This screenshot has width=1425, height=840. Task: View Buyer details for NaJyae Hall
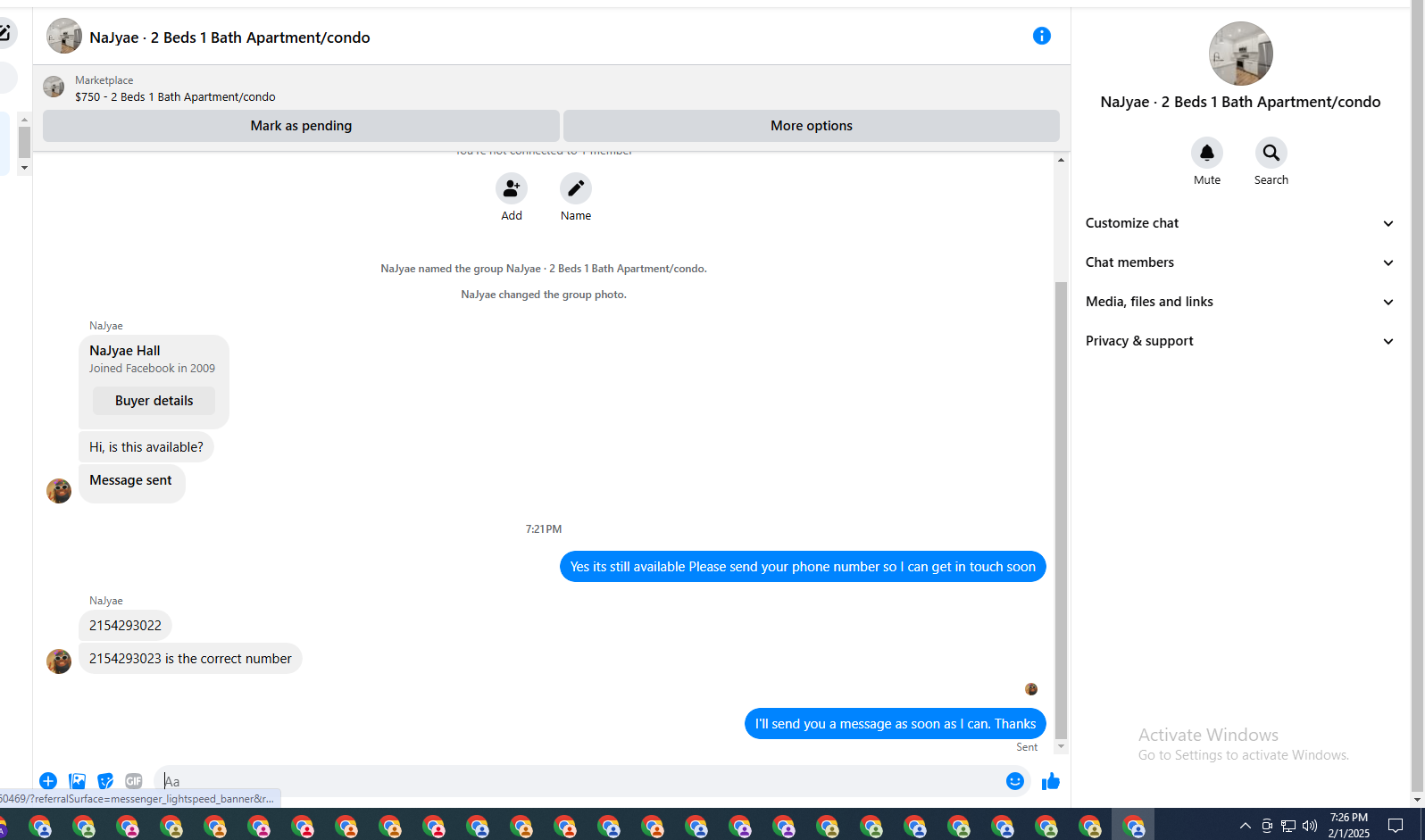coord(154,401)
